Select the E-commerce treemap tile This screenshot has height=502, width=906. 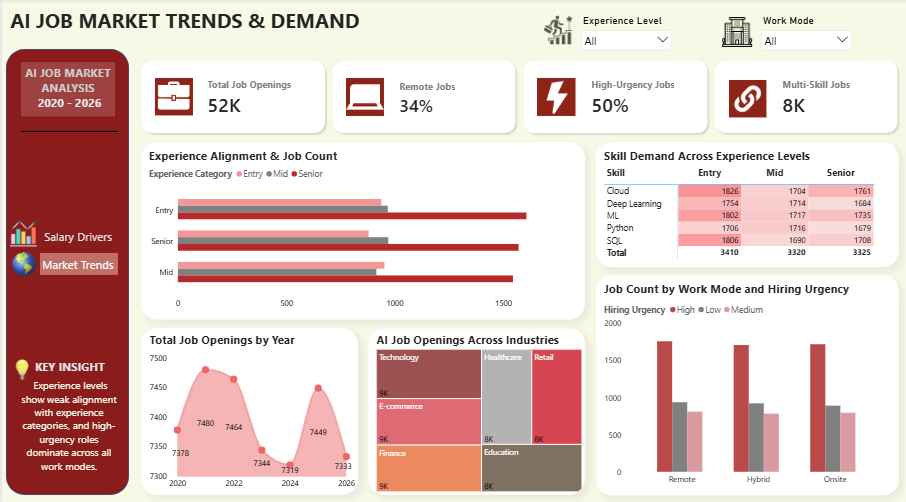click(429, 422)
